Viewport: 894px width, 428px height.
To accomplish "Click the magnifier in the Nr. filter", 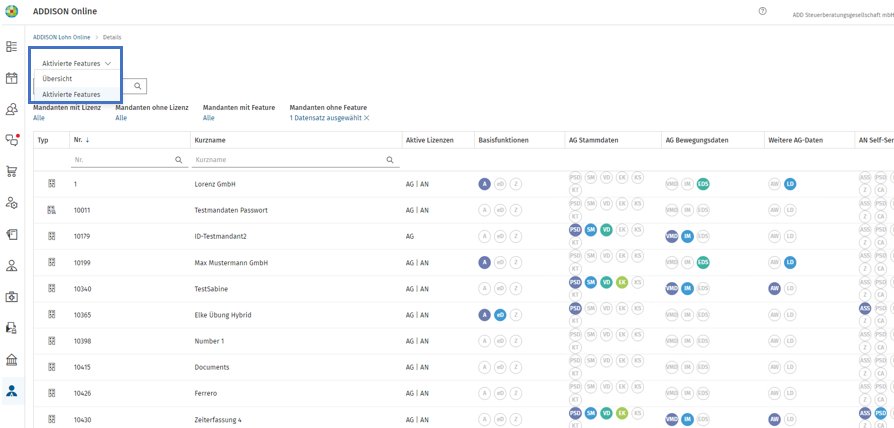I will point(178,160).
